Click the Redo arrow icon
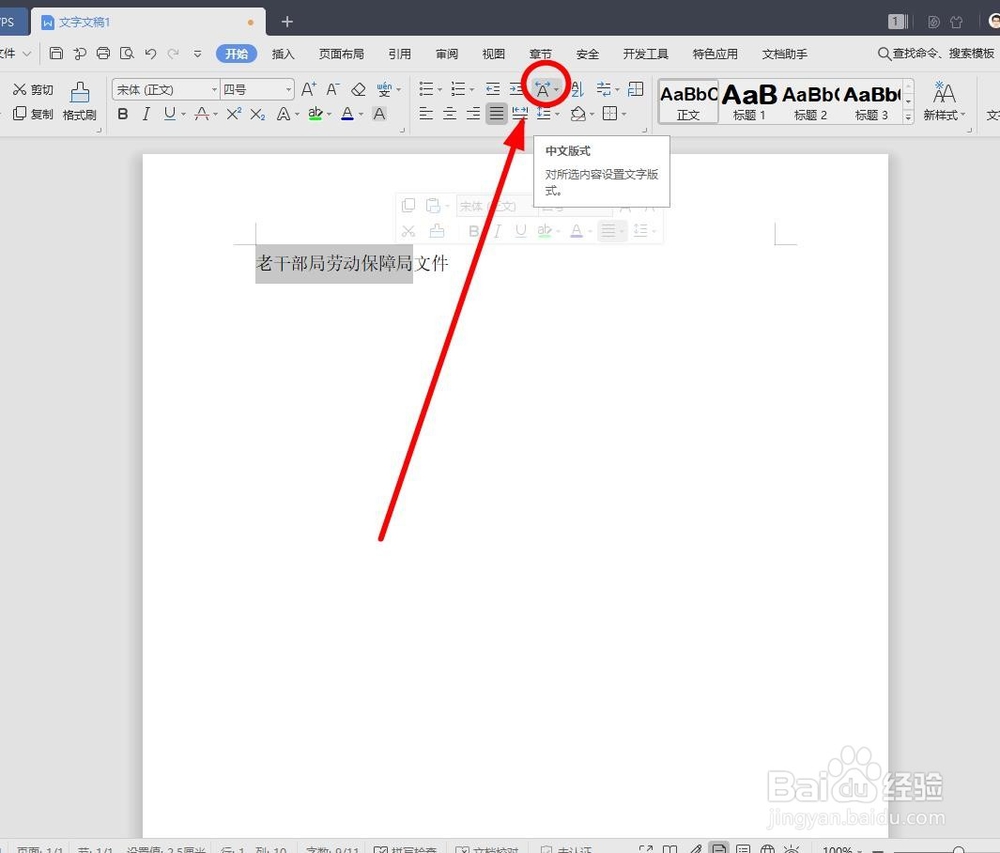The width and height of the screenshot is (1000, 853). [x=173, y=54]
